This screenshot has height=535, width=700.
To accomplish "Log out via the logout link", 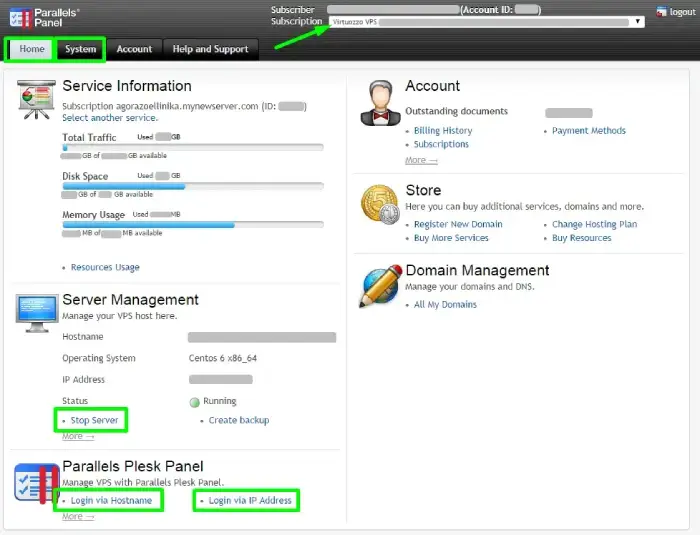I will tap(682, 12).
